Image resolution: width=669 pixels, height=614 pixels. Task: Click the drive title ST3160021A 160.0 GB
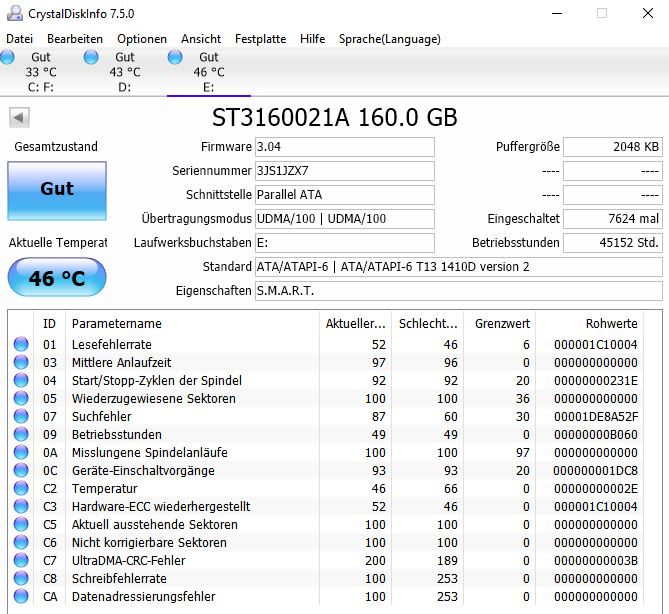[x=335, y=117]
